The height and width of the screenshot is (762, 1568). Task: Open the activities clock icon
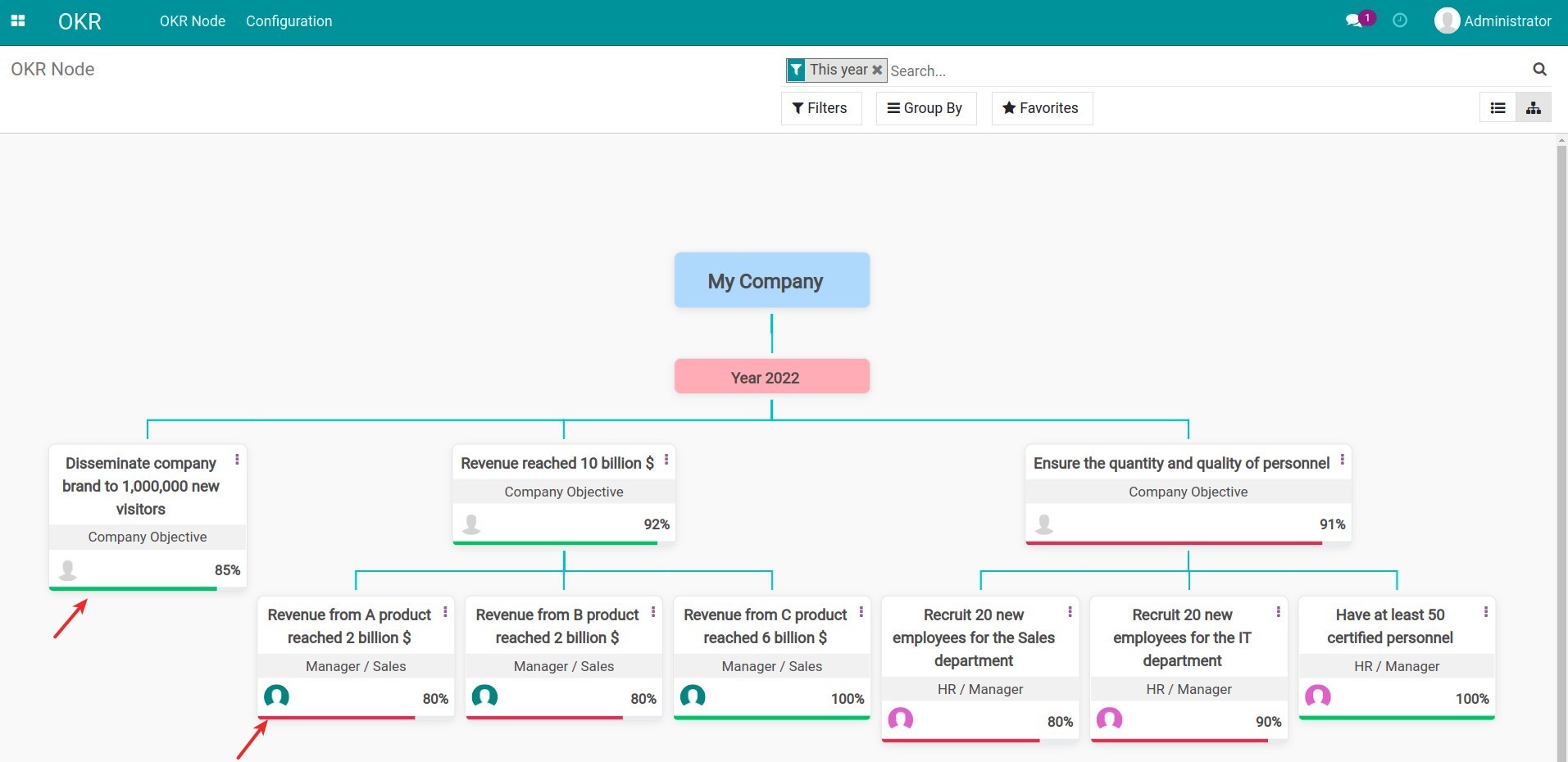pyautogui.click(x=1400, y=20)
